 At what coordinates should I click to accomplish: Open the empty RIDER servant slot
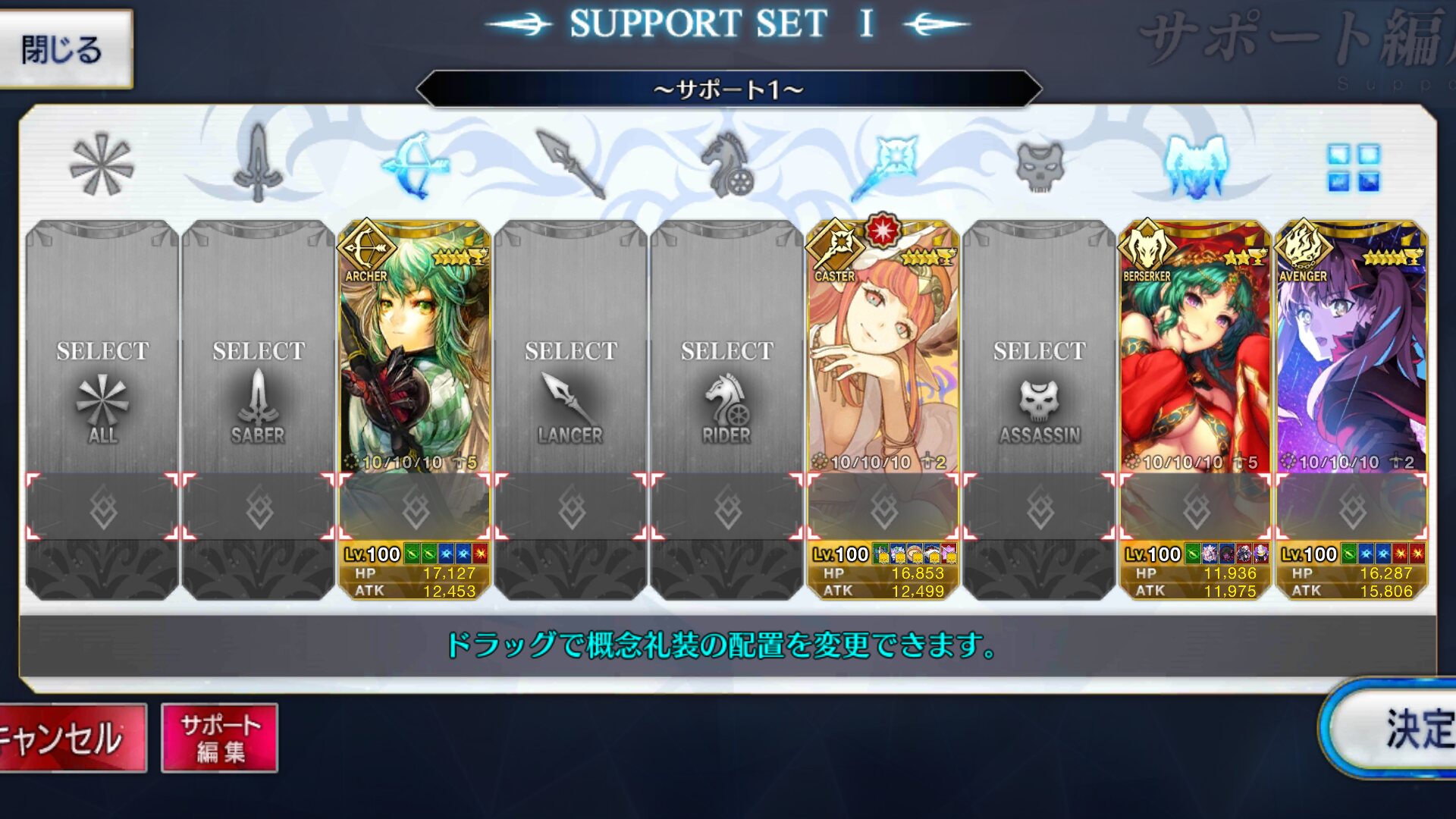[727, 347]
